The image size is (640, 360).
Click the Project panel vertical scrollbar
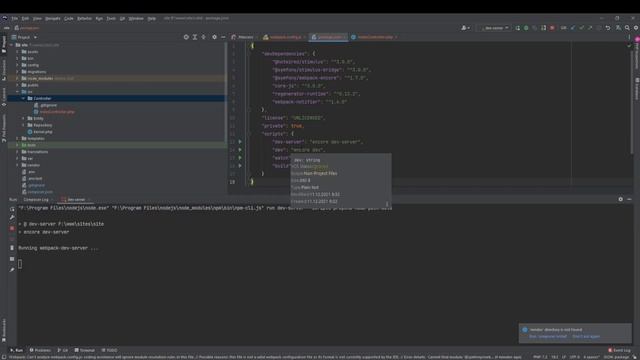pyautogui.click(x=225, y=92)
